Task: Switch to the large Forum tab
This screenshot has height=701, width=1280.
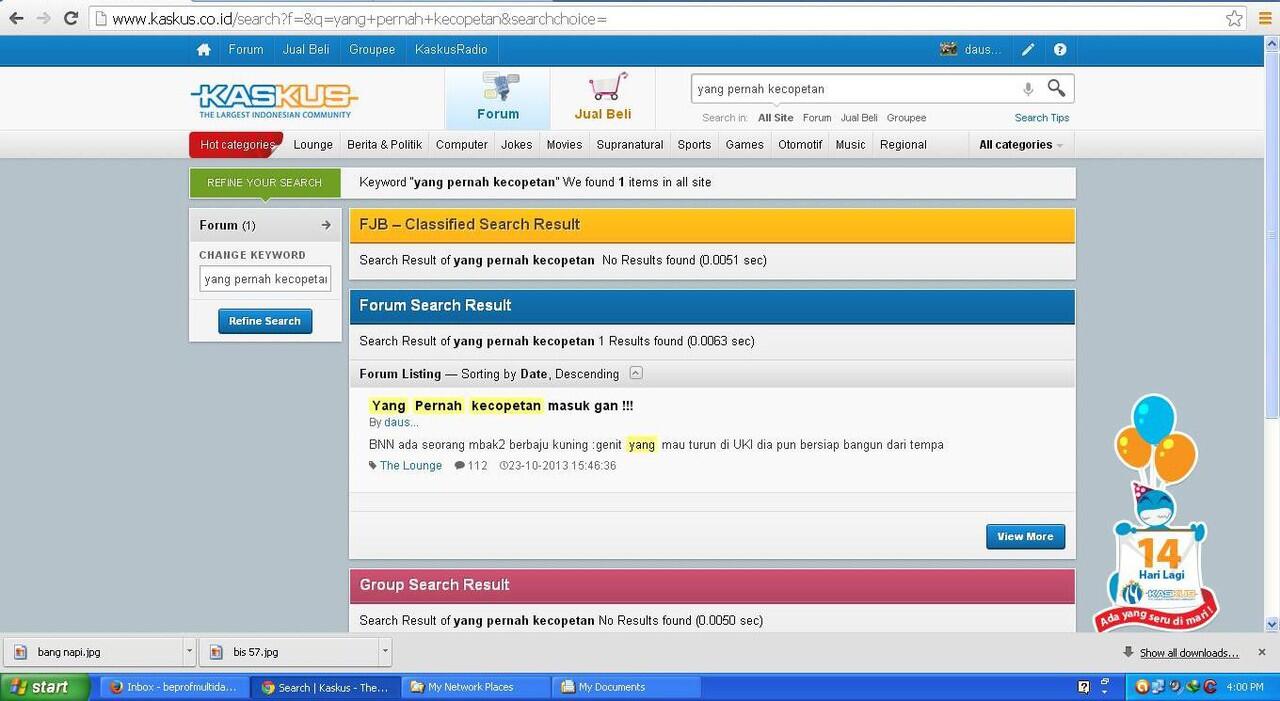Action: [498, 98]
